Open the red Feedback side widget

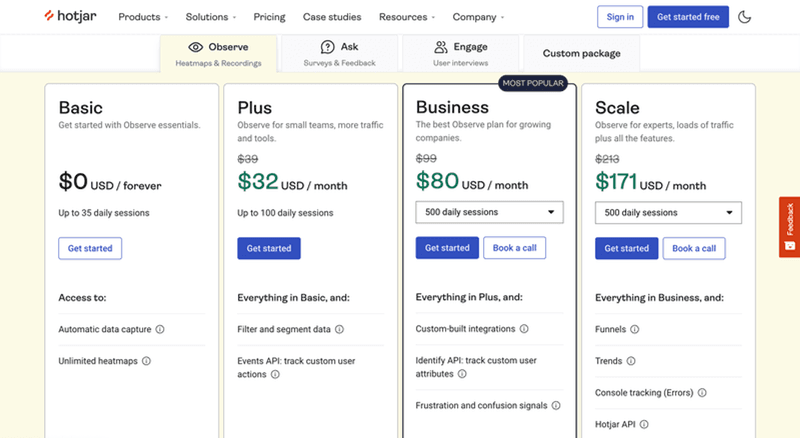click(x=790, y=227)
